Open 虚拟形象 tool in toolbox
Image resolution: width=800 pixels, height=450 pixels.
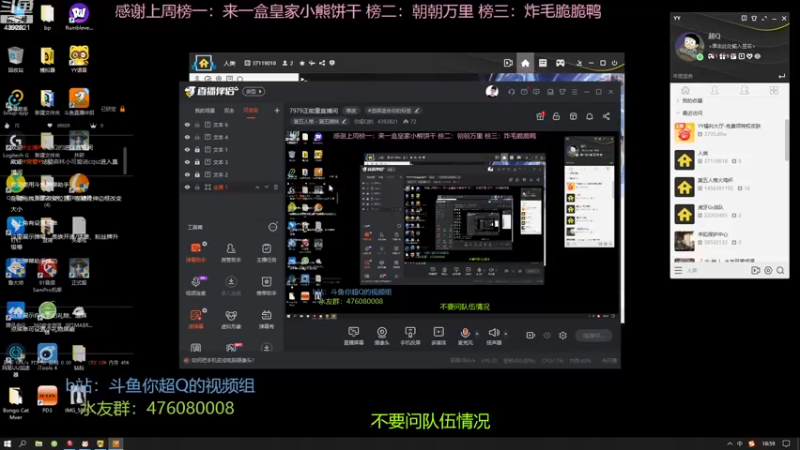[x=231, y=319]
